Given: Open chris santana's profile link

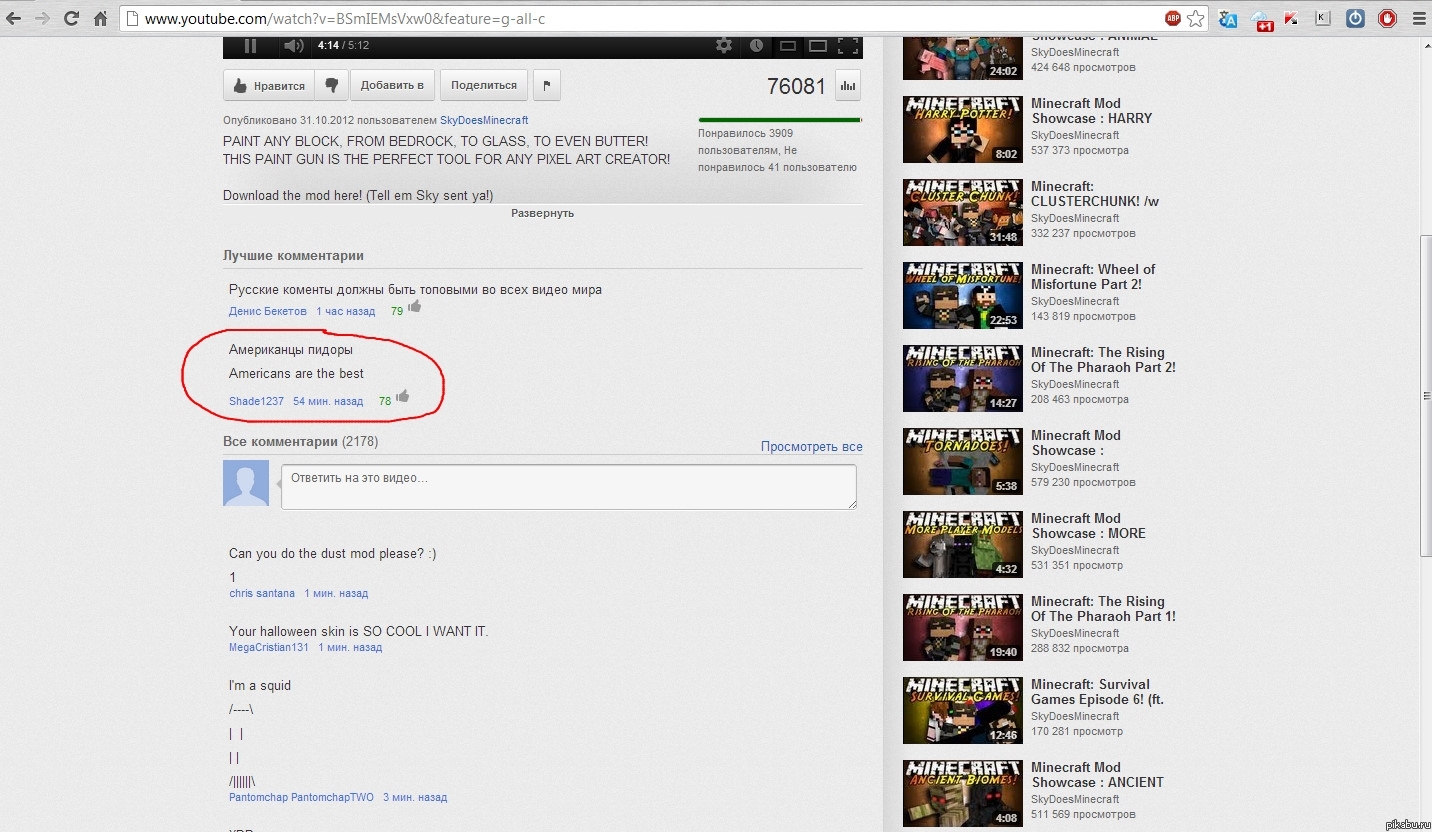Looking at the screenshot, I should tap(262, 593).
